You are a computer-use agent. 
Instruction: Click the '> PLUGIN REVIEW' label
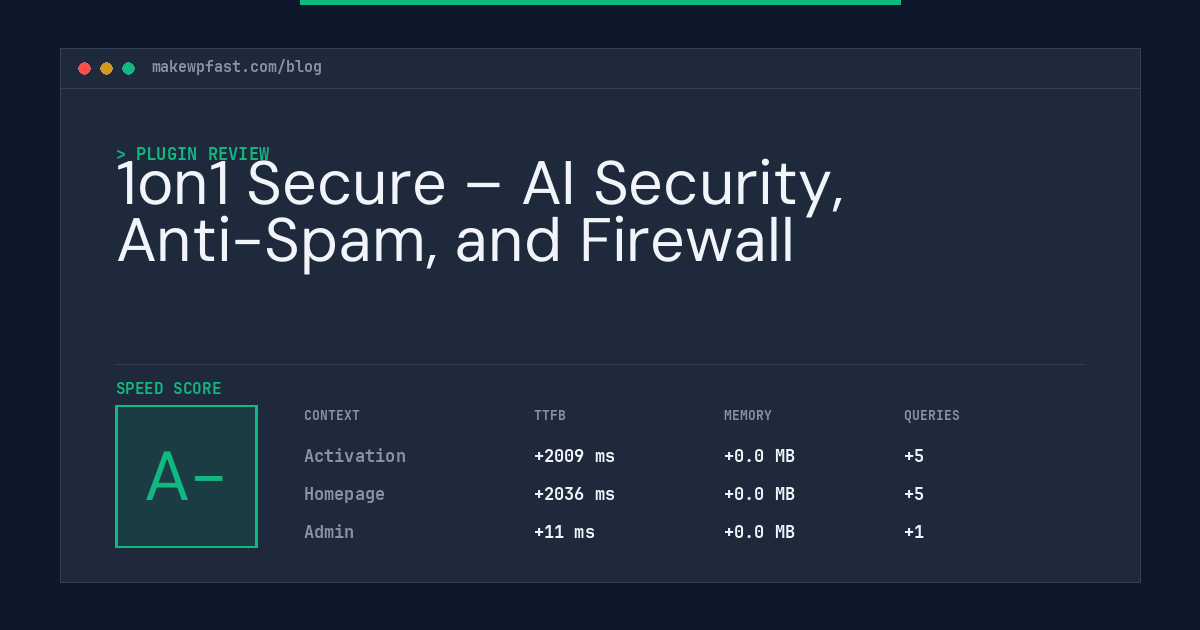click(193, 154)
